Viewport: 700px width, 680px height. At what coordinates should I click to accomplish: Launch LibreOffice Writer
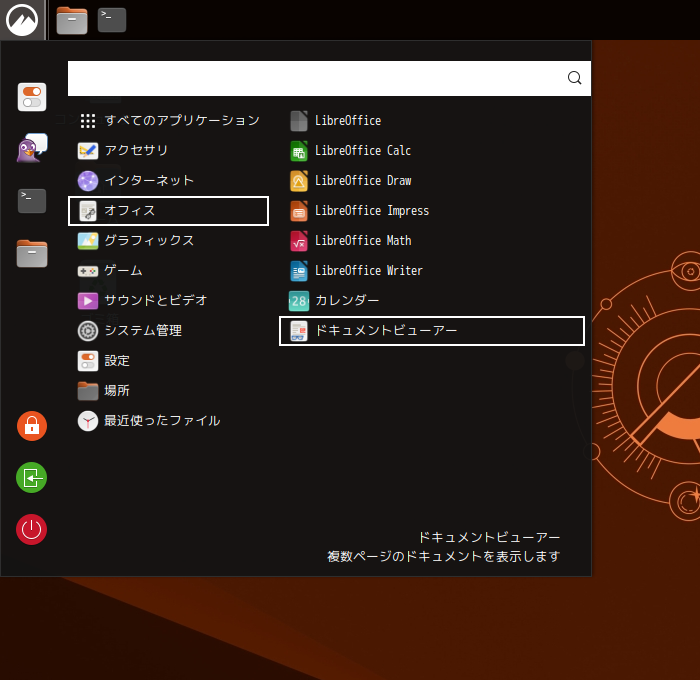click(x=432, y=271)
